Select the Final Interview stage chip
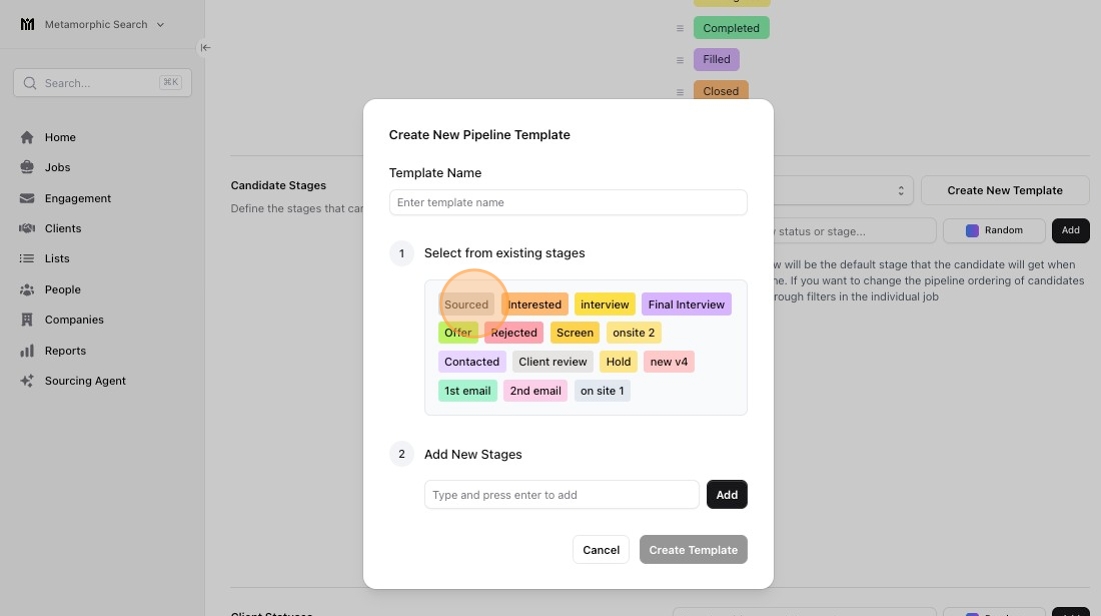Image resolution: width=1101 pixels, height=616 pixels. coord(686,305)
